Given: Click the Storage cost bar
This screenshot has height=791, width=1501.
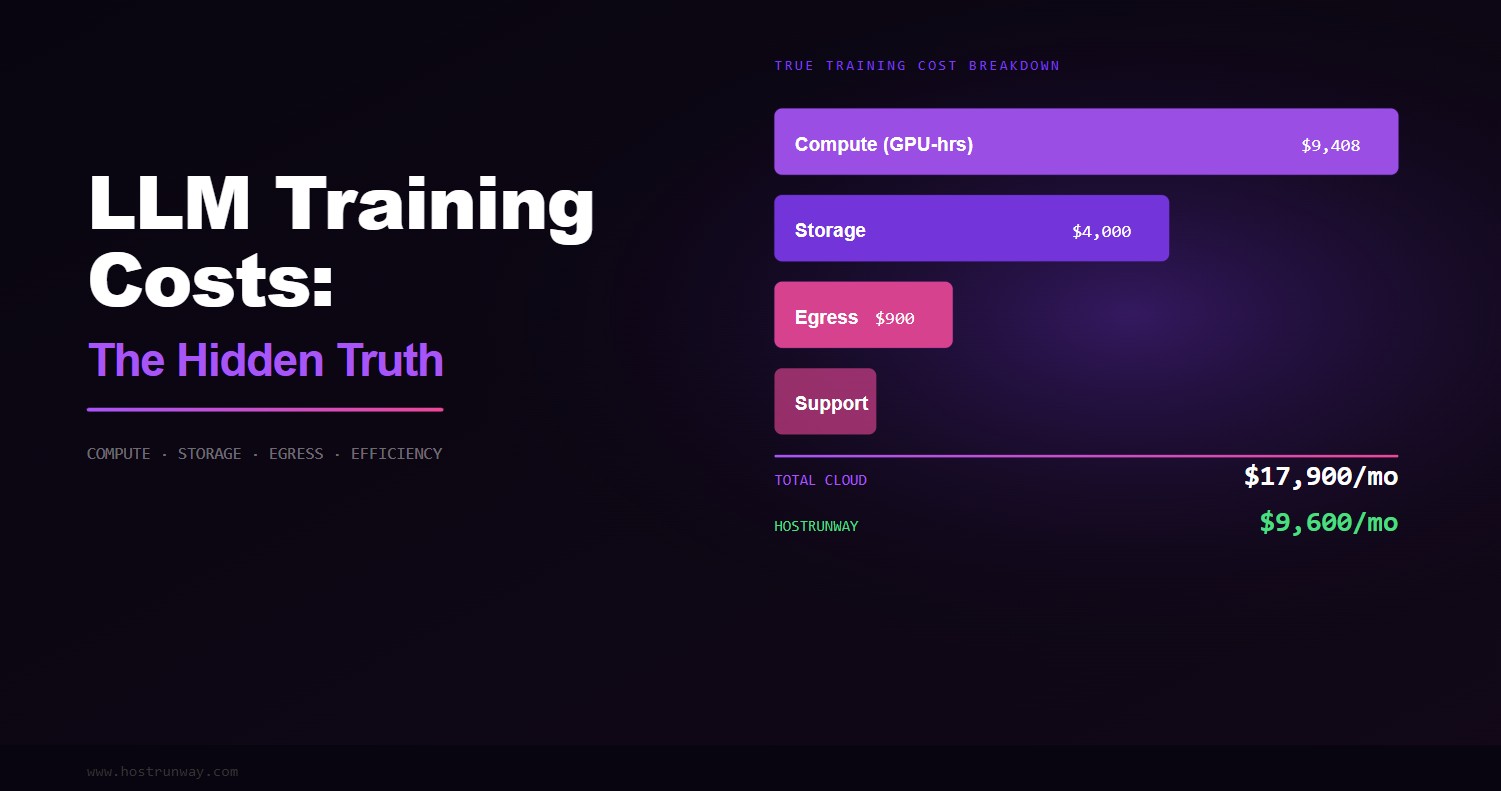Looking at the screenshot, I should pos(971,228).
